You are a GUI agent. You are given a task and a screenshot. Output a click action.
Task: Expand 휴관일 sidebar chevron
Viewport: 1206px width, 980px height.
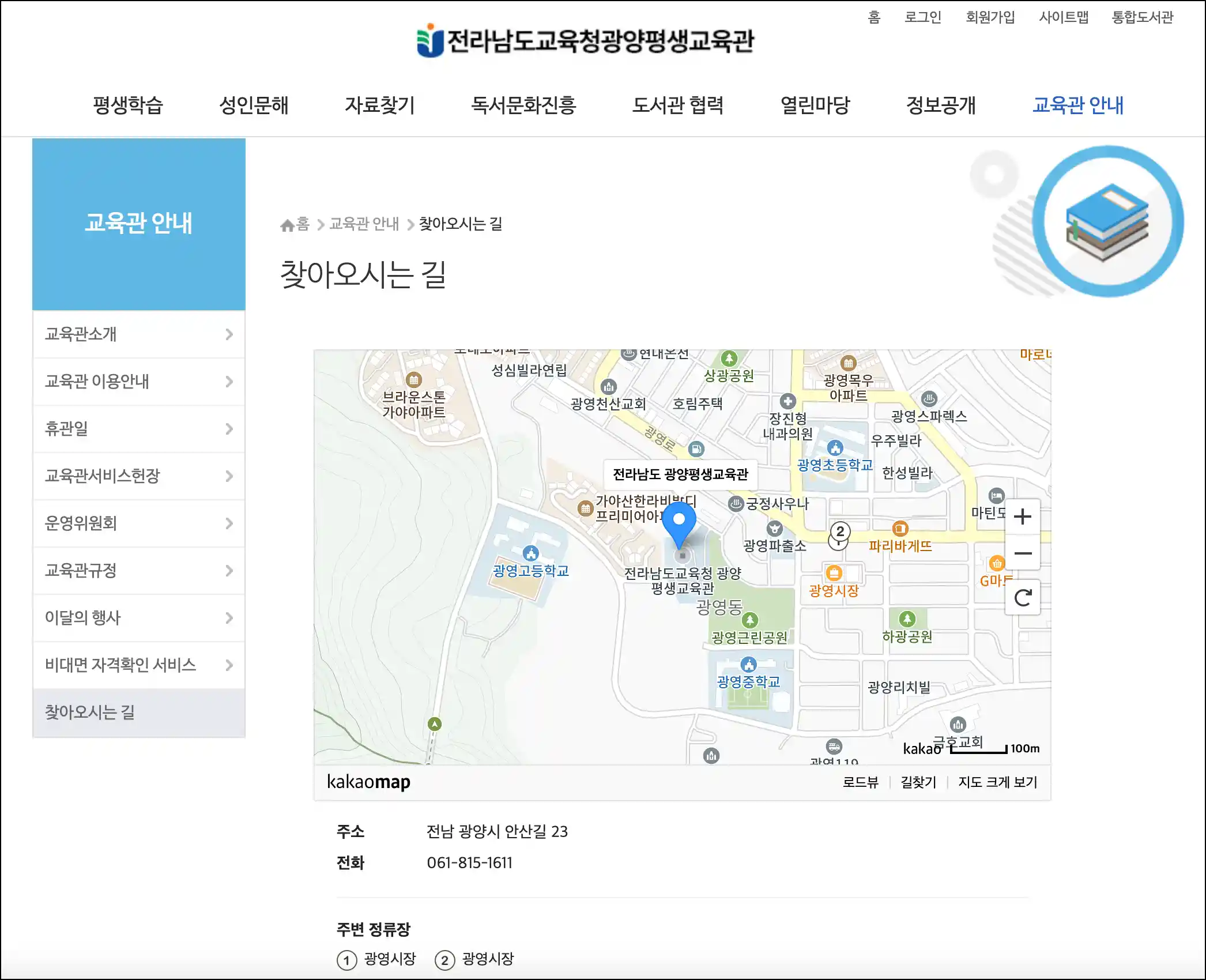tap(229, 429)
